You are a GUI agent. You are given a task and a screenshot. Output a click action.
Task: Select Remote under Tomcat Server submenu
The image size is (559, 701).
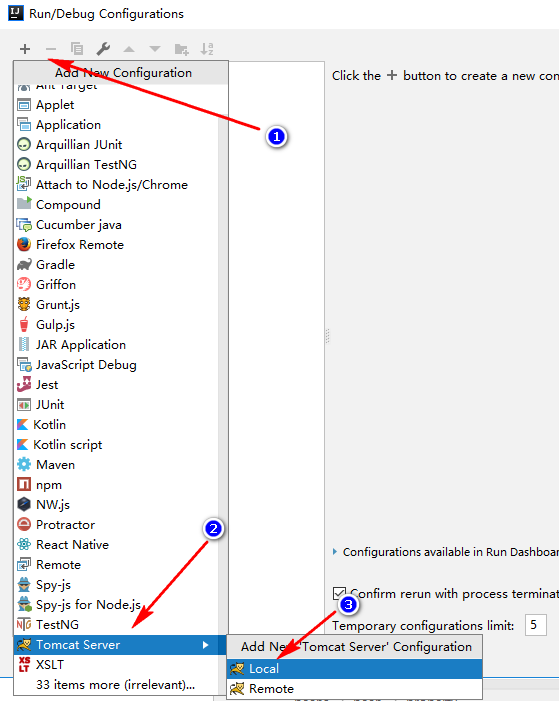tap(354, 688)
